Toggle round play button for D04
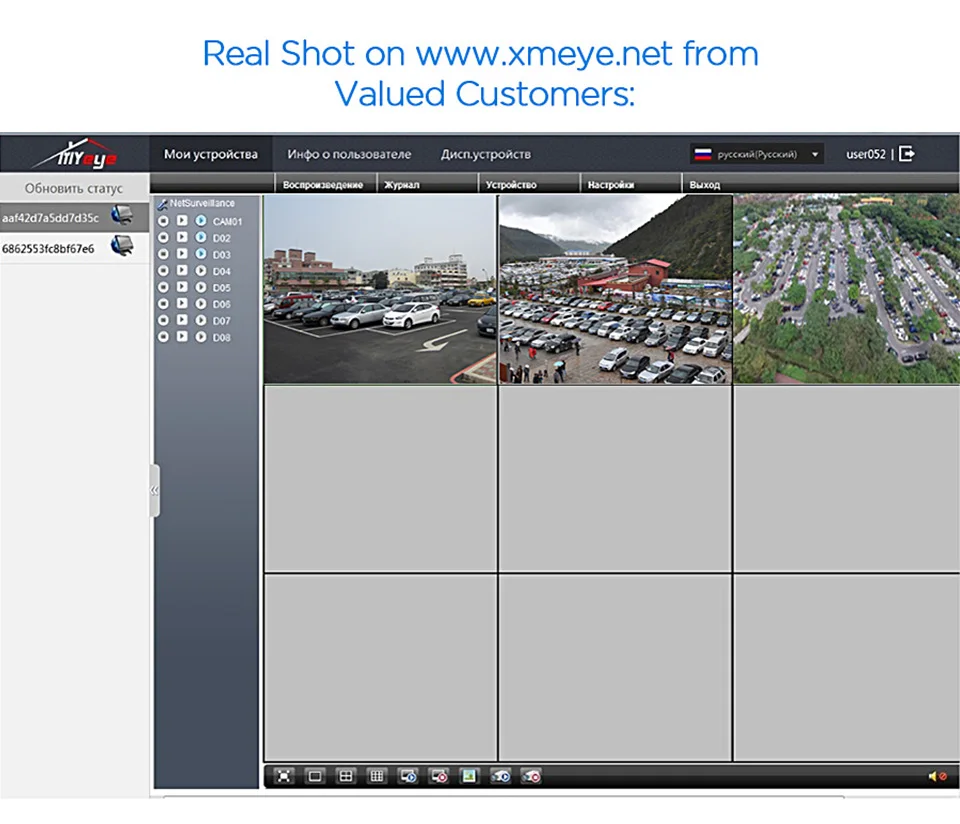The height and width of the screenshot is (824, 960). (x=201, y=270)
